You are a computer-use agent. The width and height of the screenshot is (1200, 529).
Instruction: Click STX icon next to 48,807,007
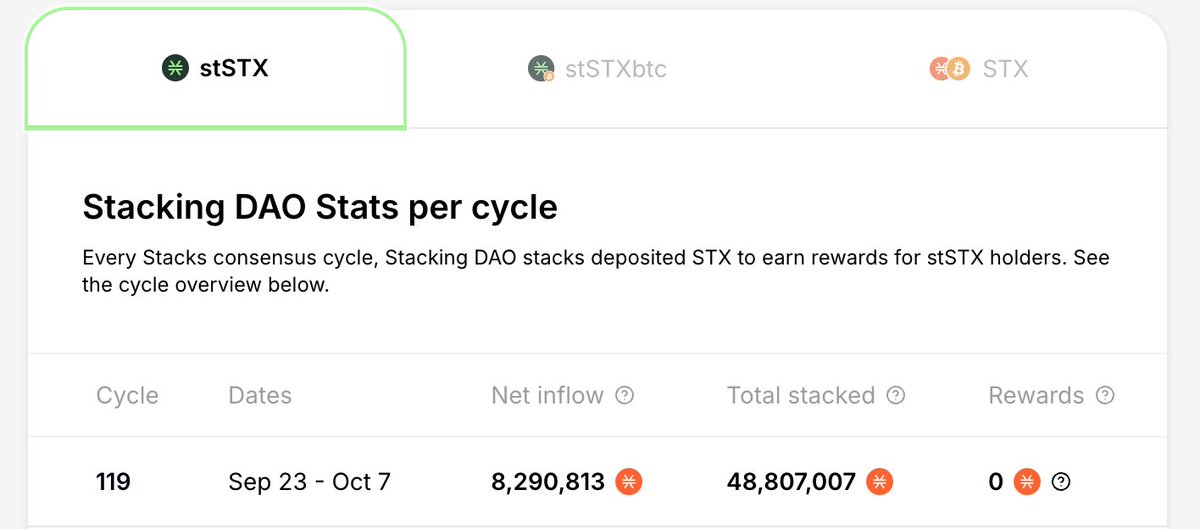coord(880,482)
